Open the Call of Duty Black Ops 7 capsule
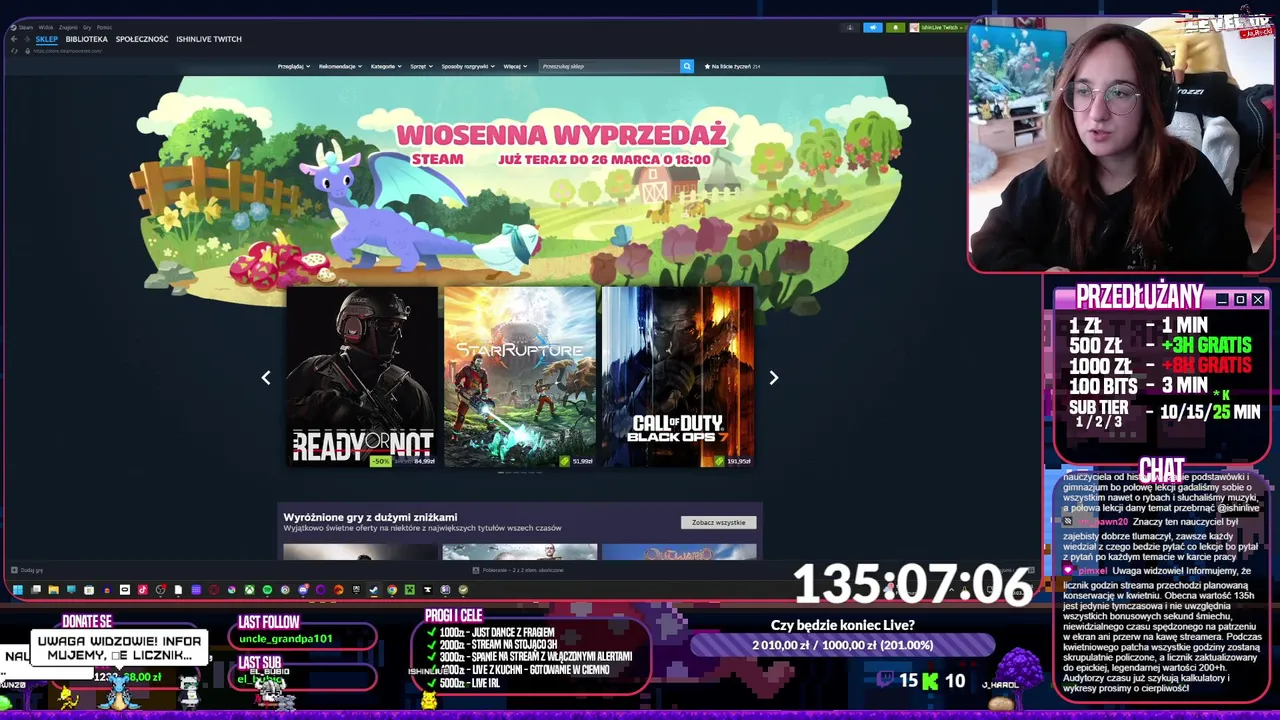Viewport: 1280px width, 720px height. click(x=677, y=377)
